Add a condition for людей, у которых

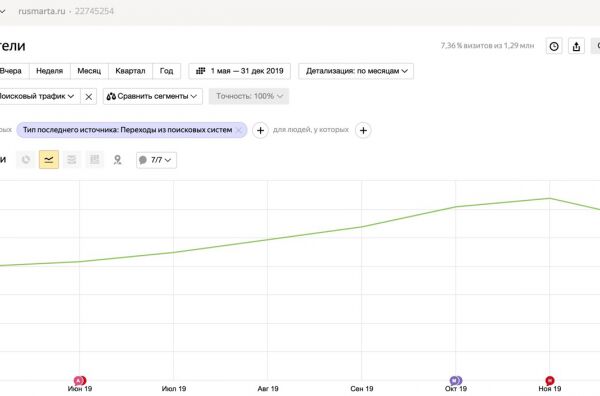[x=363, y=130]
